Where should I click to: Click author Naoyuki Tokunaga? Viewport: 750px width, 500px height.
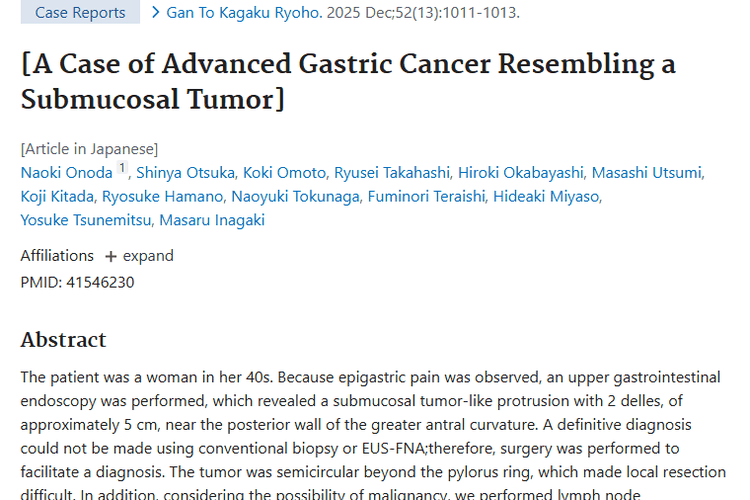pyautogui.click(x=298, y=196)
